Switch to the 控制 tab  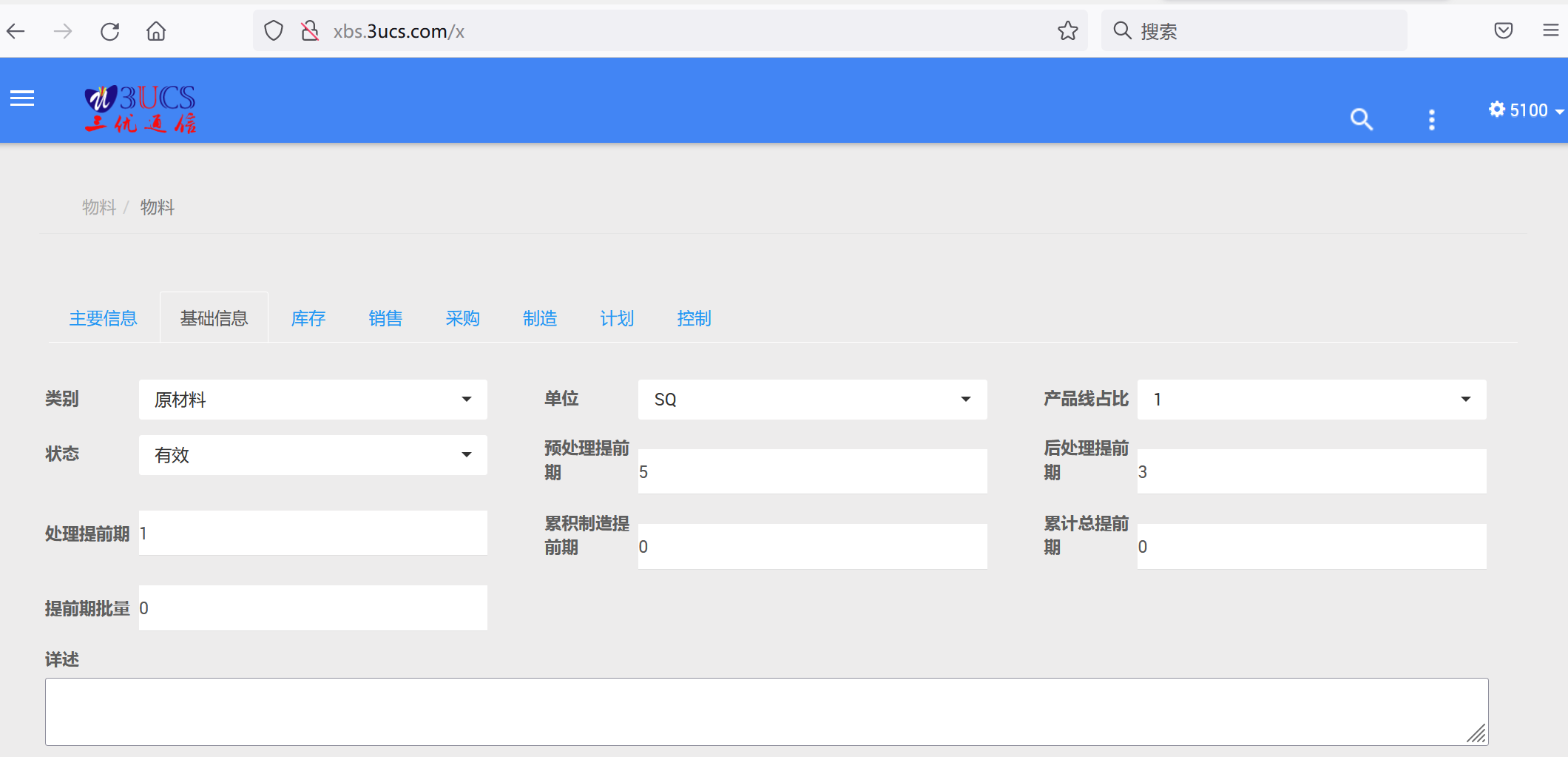[x=693, y=318]
